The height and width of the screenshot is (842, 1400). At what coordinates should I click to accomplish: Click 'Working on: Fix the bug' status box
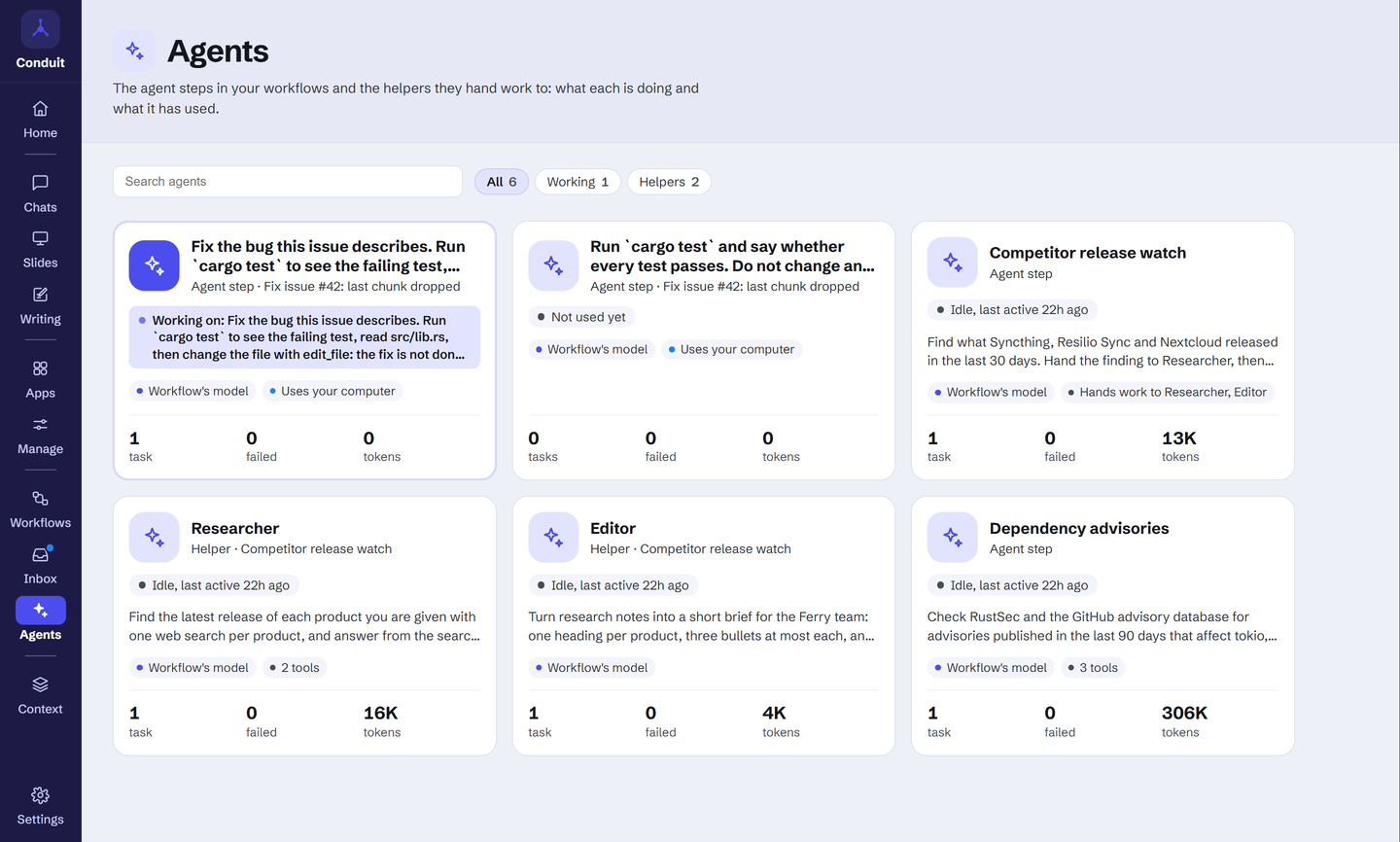[x=304, y=337]
